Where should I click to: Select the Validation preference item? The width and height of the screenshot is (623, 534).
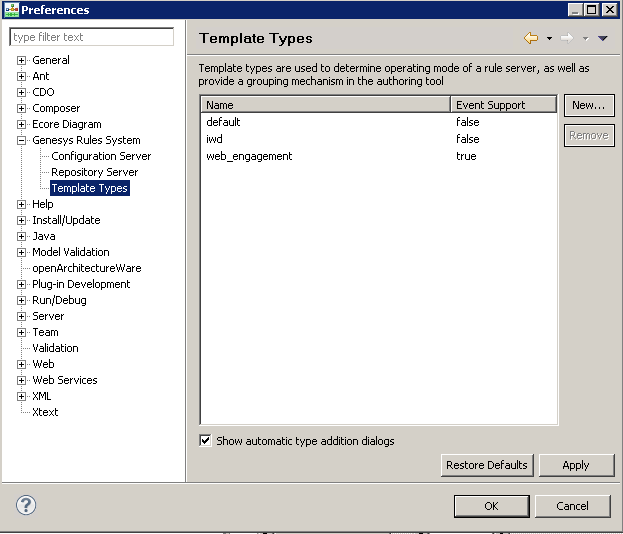55,348
